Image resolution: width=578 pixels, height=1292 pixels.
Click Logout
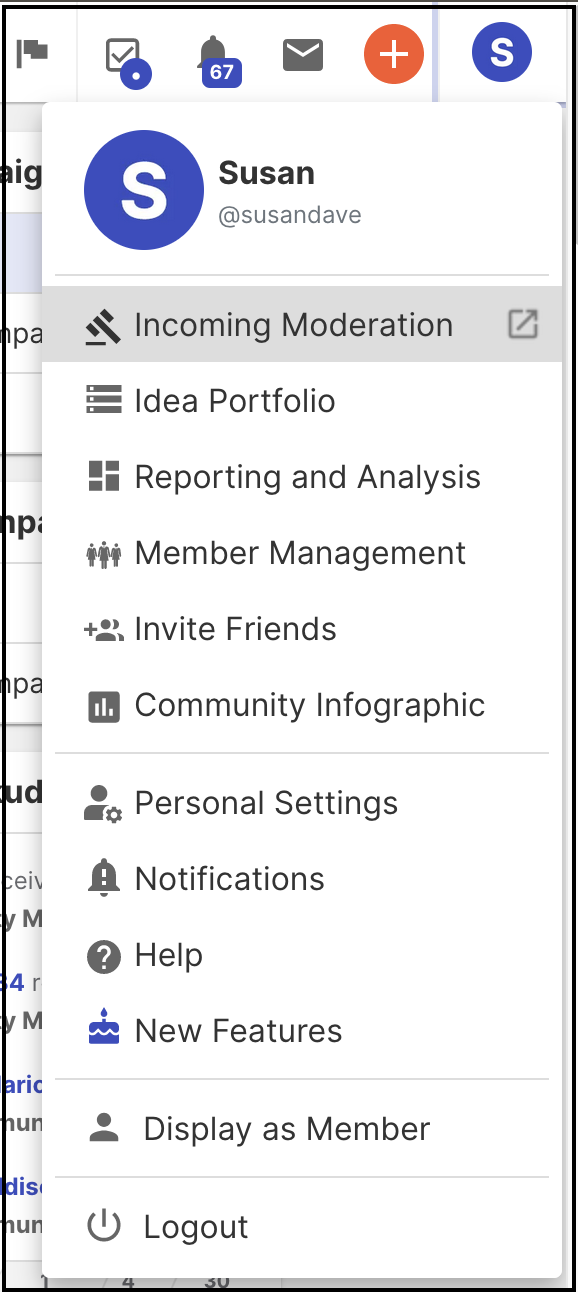[302, 1226]
